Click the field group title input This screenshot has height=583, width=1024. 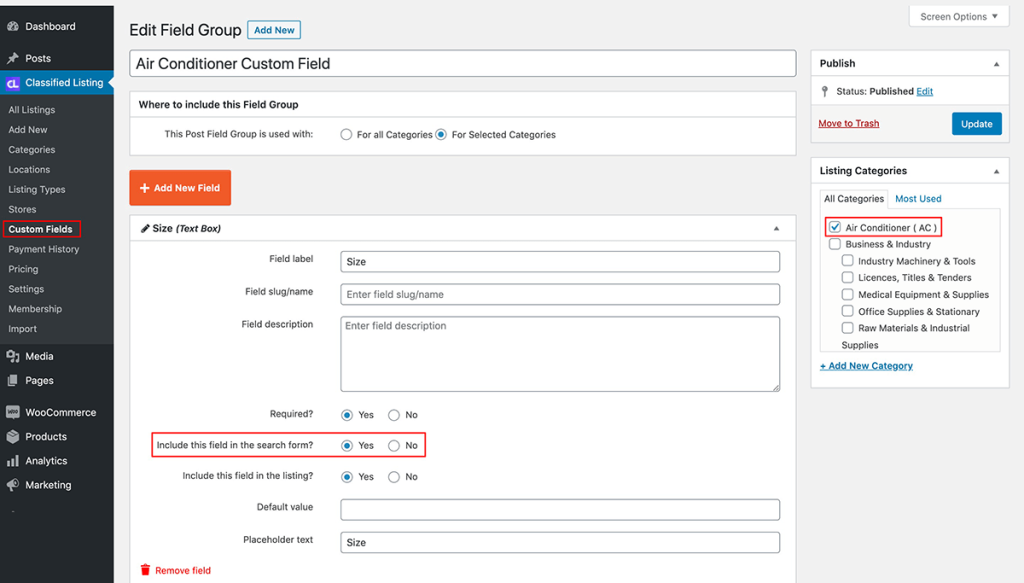pyautogui.click(x=462, y=64)
